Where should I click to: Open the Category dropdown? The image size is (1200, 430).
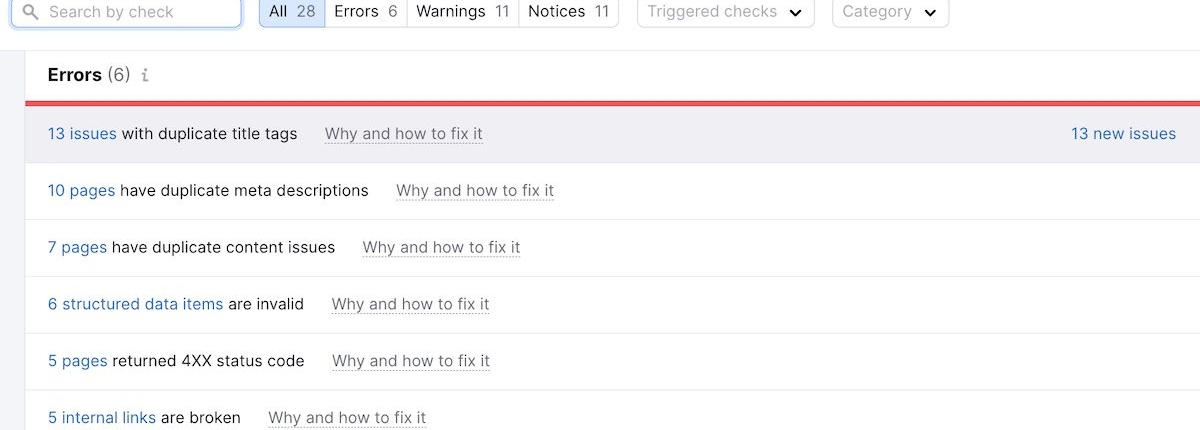pyautogui.click(x=890, y=12)
